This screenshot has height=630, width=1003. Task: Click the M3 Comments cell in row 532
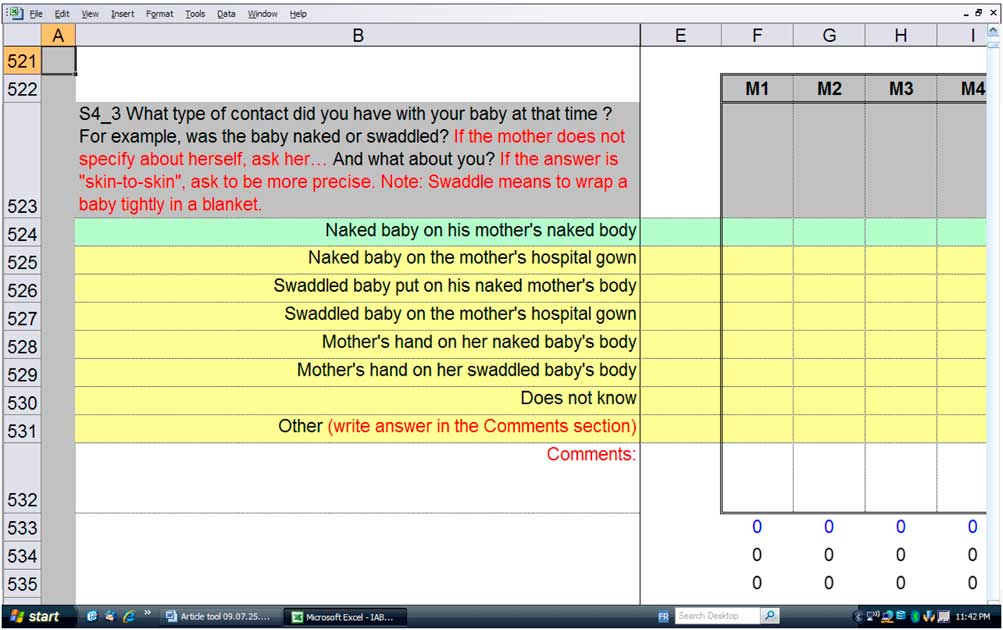[901, 477]
